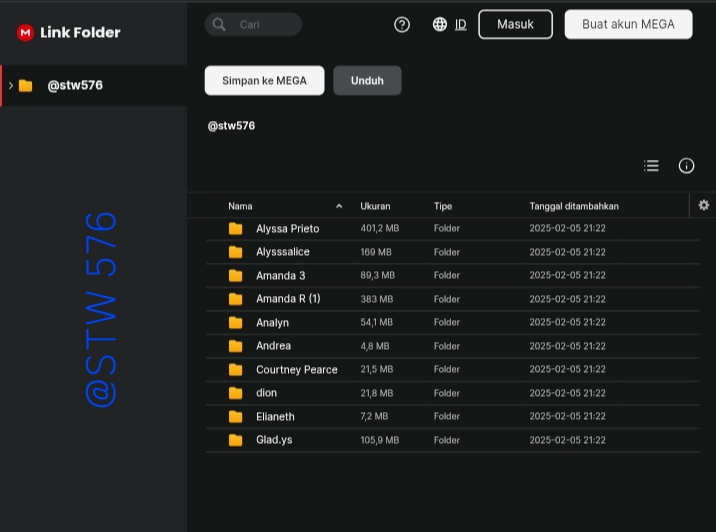
Task: Open the help question mark icon
Action: 402,24
